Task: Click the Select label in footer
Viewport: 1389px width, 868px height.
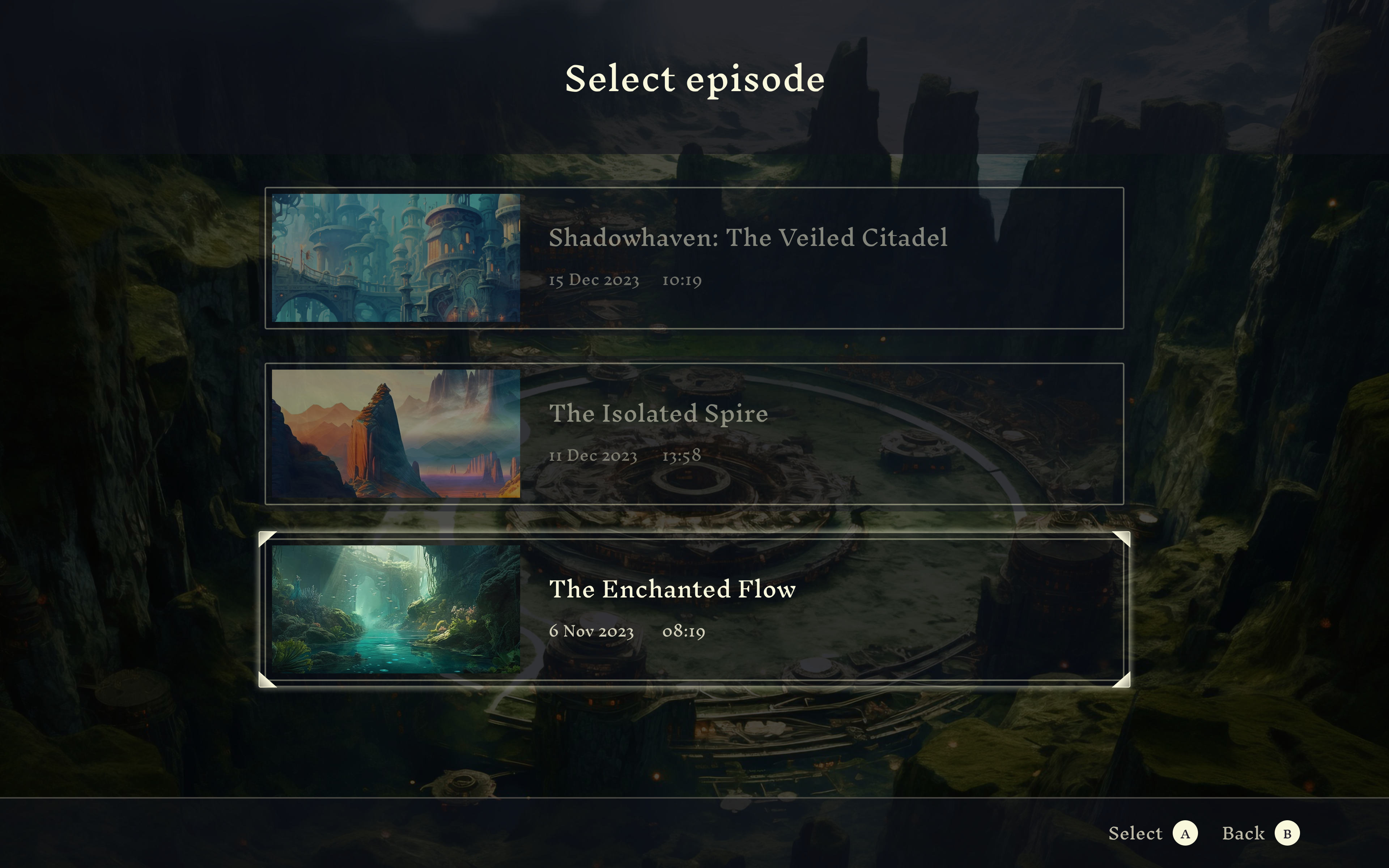Action: tap(1135, 833)
